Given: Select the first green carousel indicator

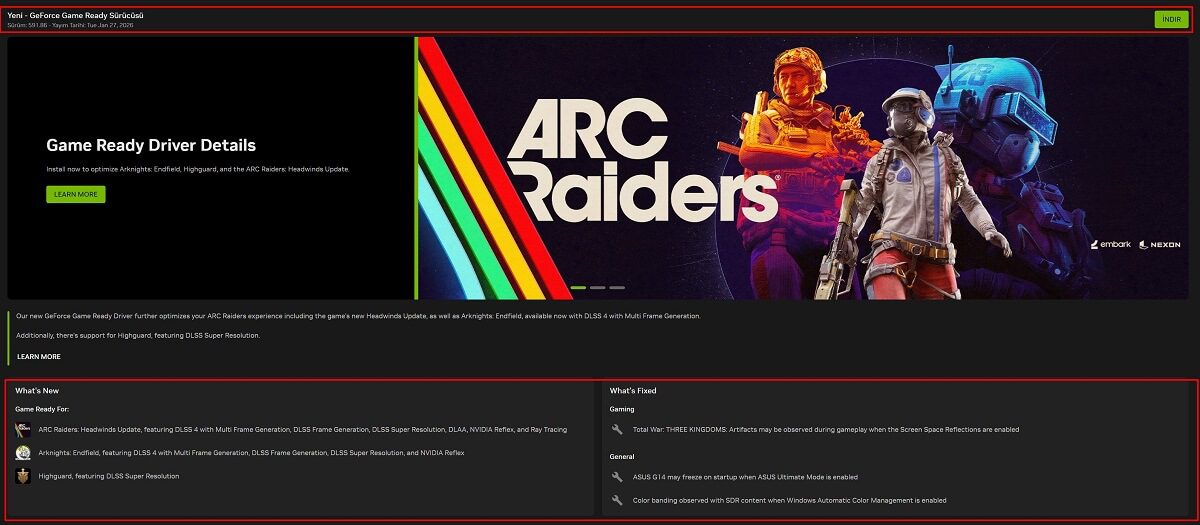Looking at the screenshot, I should 578,287.
